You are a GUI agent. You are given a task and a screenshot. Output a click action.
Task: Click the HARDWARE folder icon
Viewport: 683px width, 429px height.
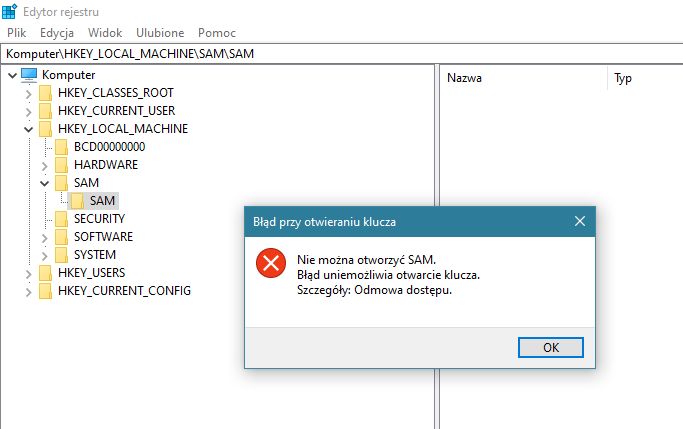[61, 165]
